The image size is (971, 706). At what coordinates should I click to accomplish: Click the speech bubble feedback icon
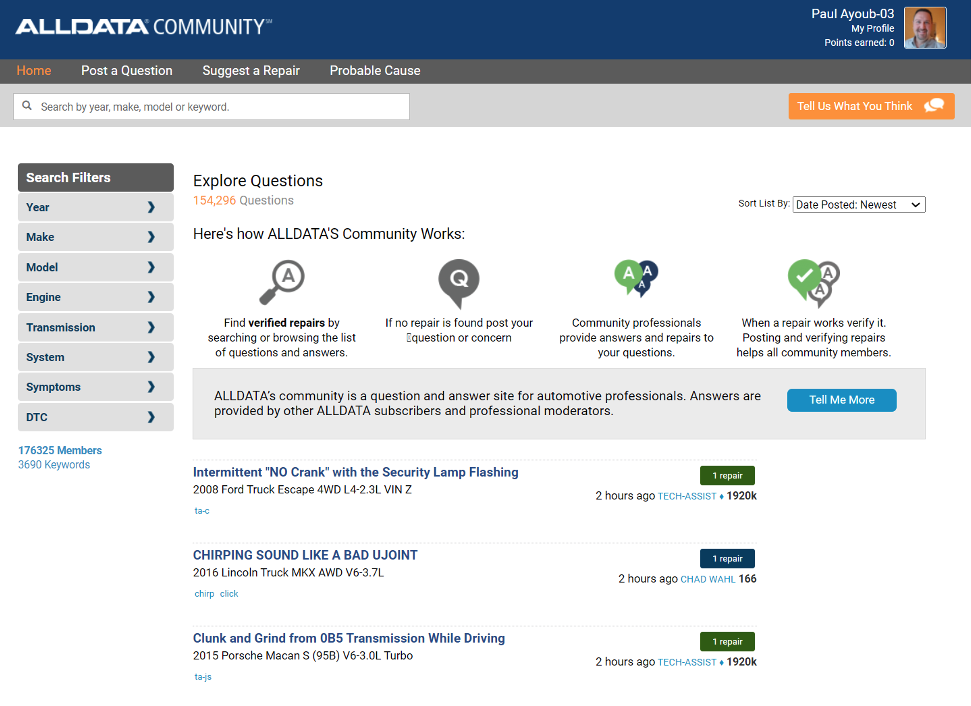point(934,106)
